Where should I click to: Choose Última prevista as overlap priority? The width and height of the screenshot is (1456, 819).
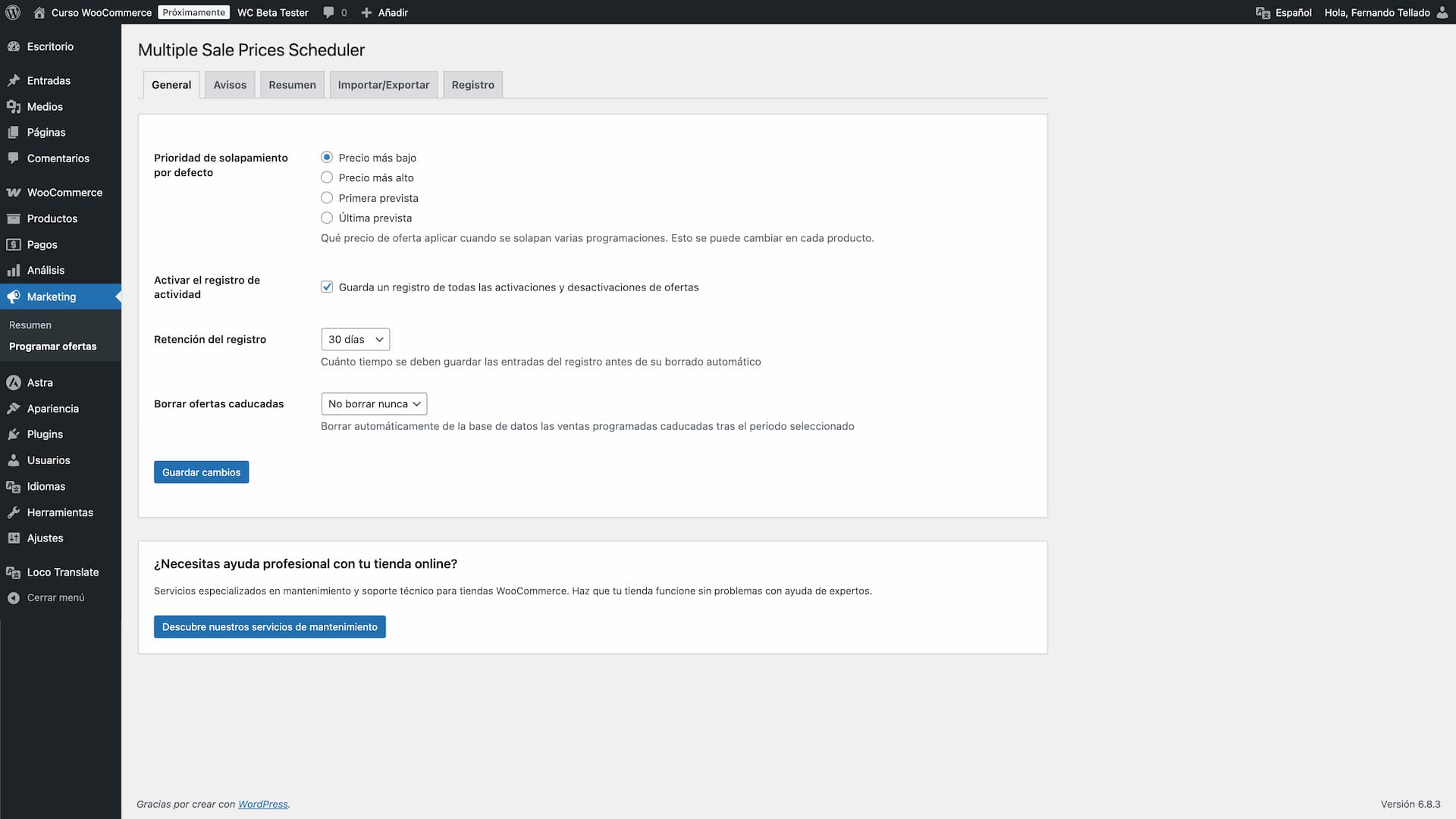tap(326, 217)
